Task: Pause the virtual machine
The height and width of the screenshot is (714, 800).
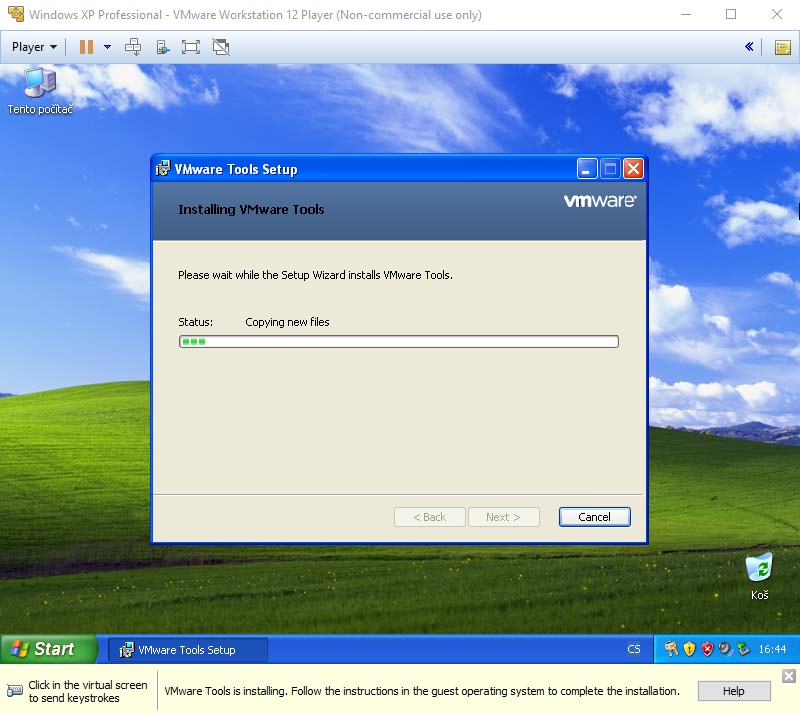Action: 86,47
